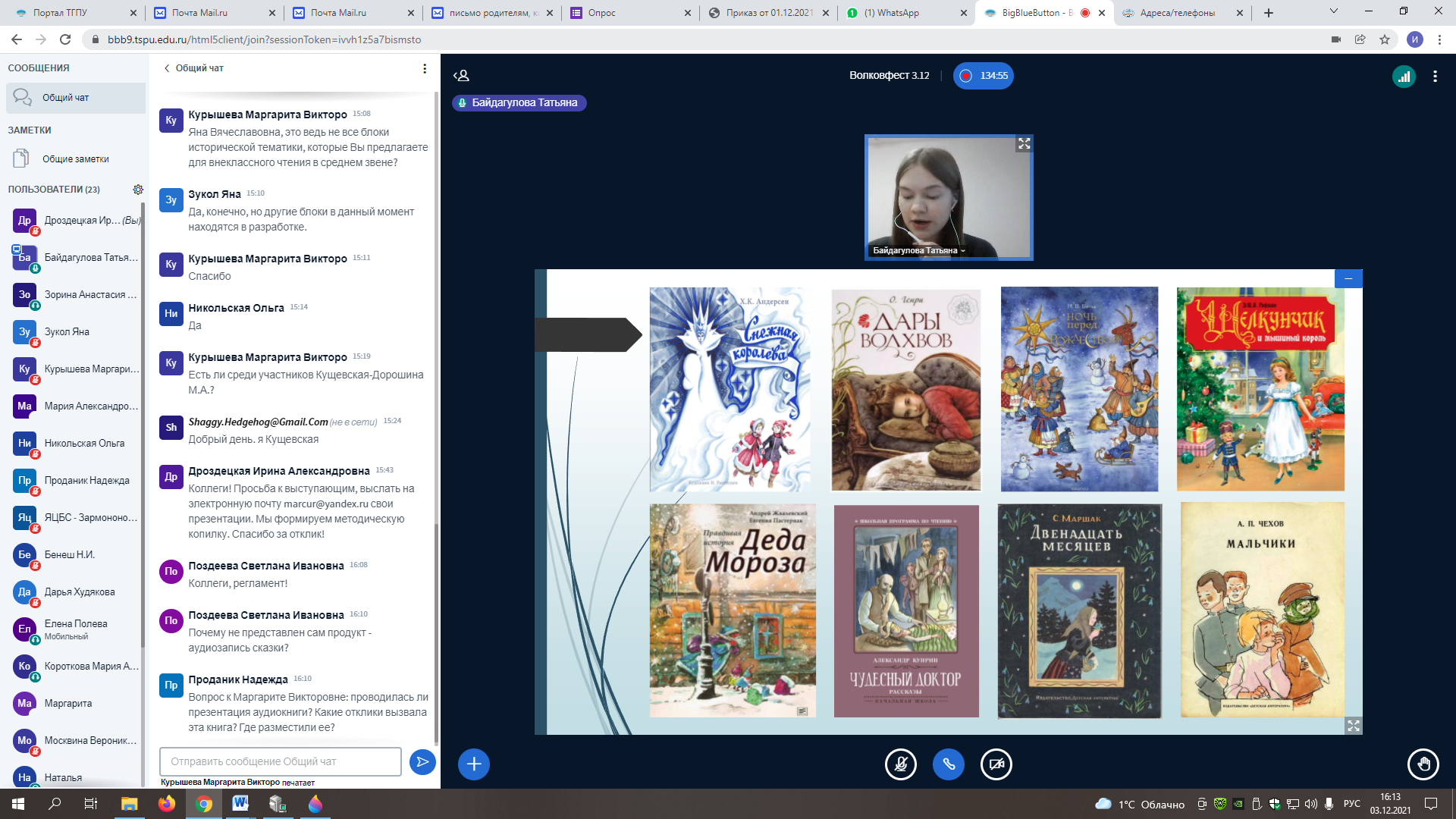The width and height of the screenshot is (1456, 819).
Task: Select user Байдагулова Татья... in users list
Action: (76, 258)
